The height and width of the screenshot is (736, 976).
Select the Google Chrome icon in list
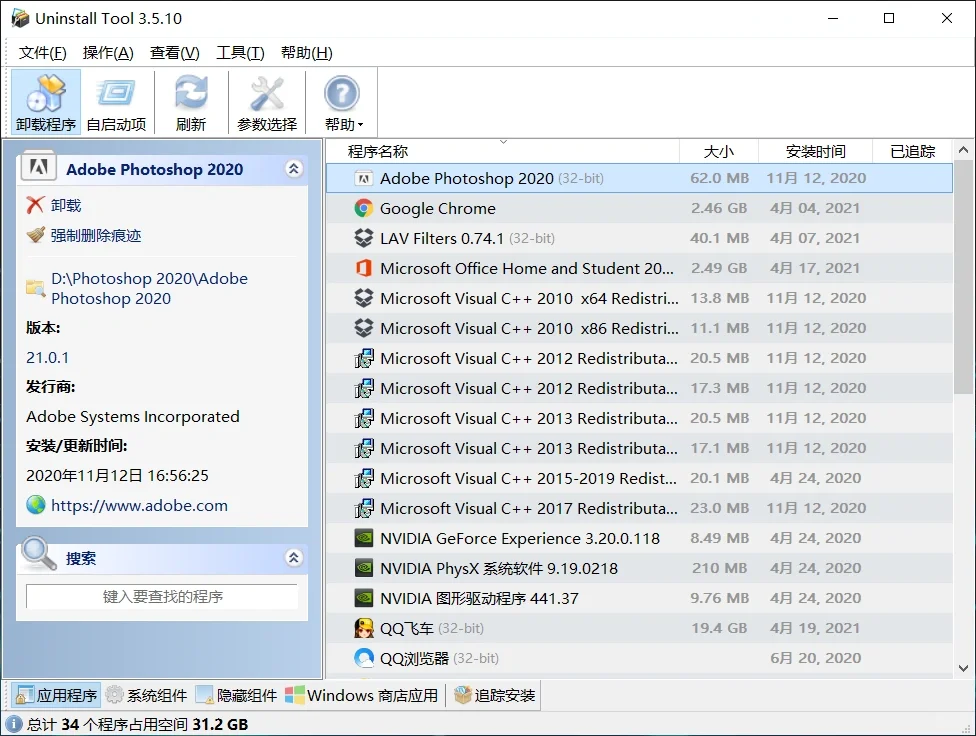[364, 209]
